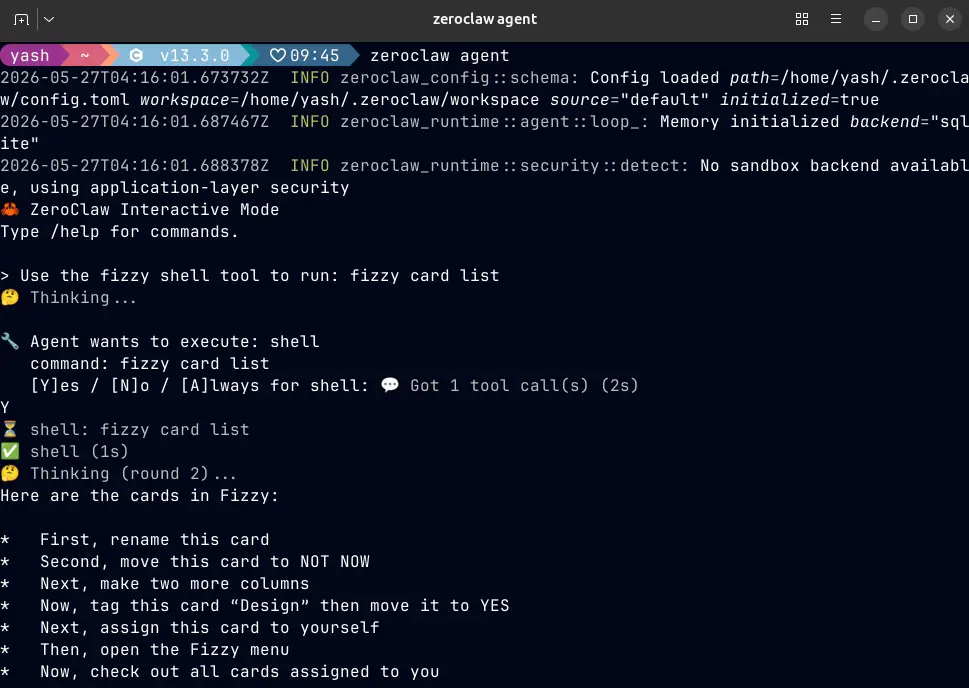Open a new terminal tab

21,20
